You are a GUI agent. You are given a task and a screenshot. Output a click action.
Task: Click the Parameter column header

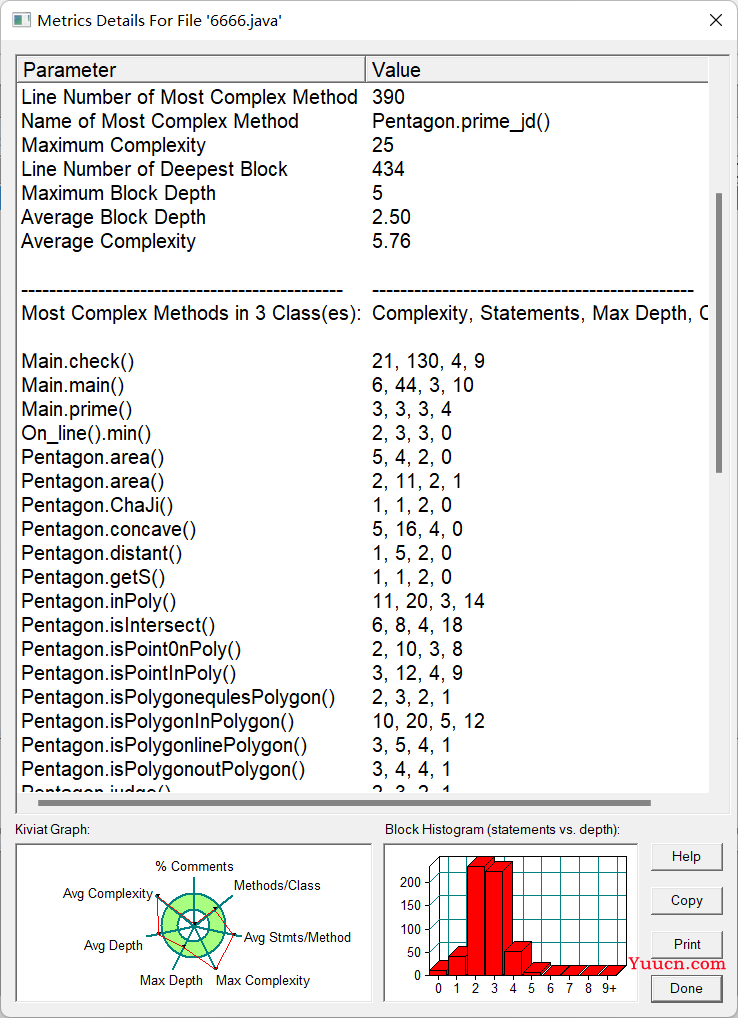191,69
